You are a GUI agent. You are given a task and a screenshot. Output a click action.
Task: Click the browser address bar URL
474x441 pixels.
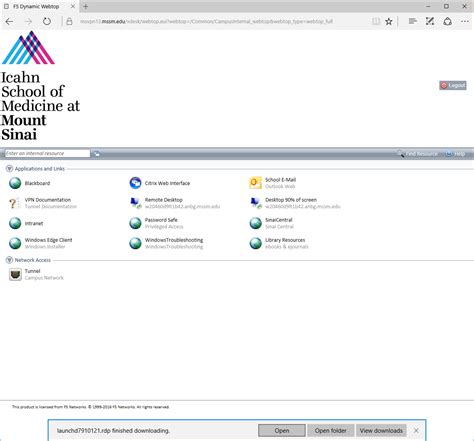pyautogui.click(x=206, y=22)
